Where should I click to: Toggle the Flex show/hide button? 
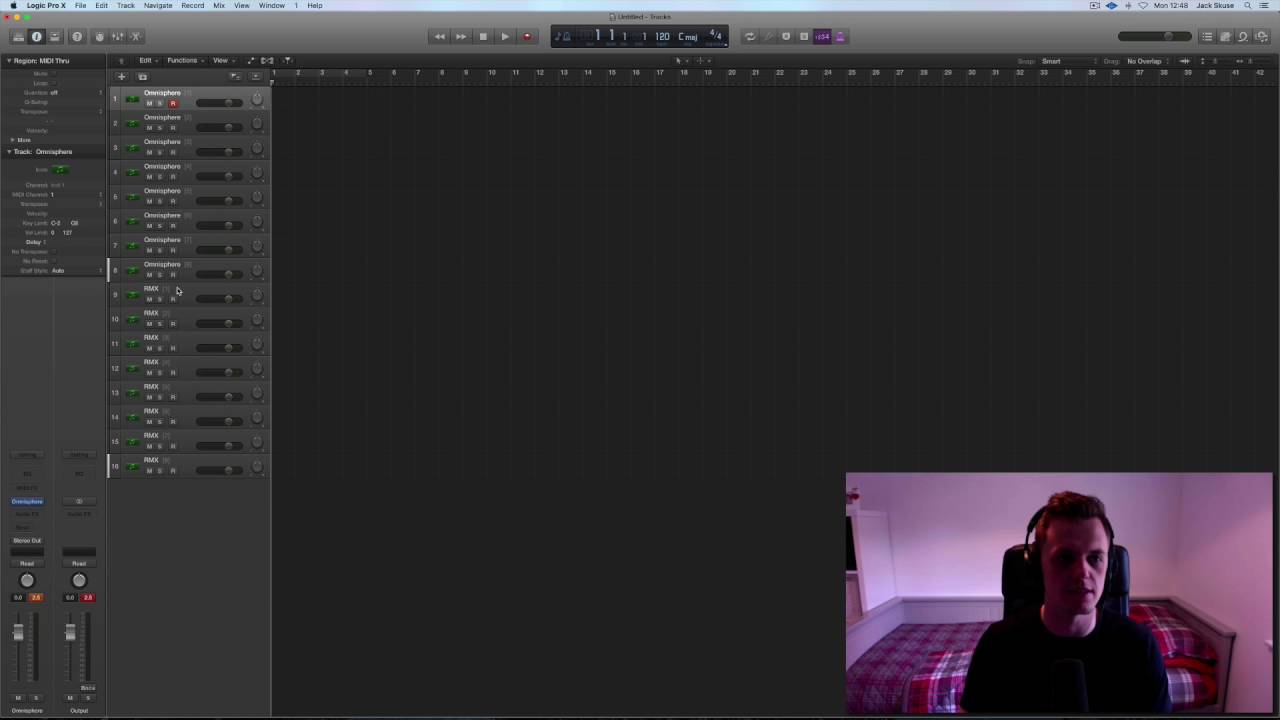[267, 61]
